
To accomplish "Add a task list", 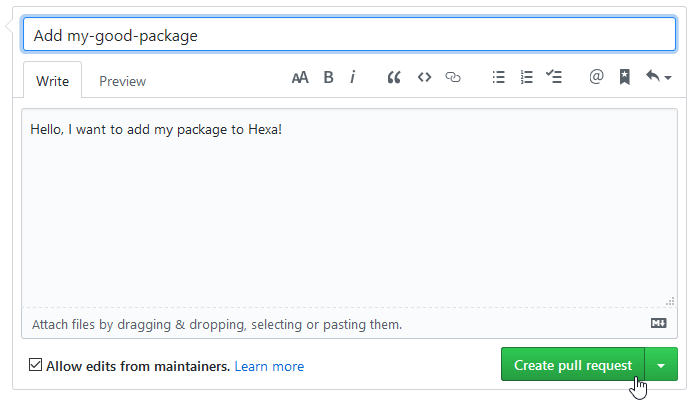I will (x=554, y=77).
